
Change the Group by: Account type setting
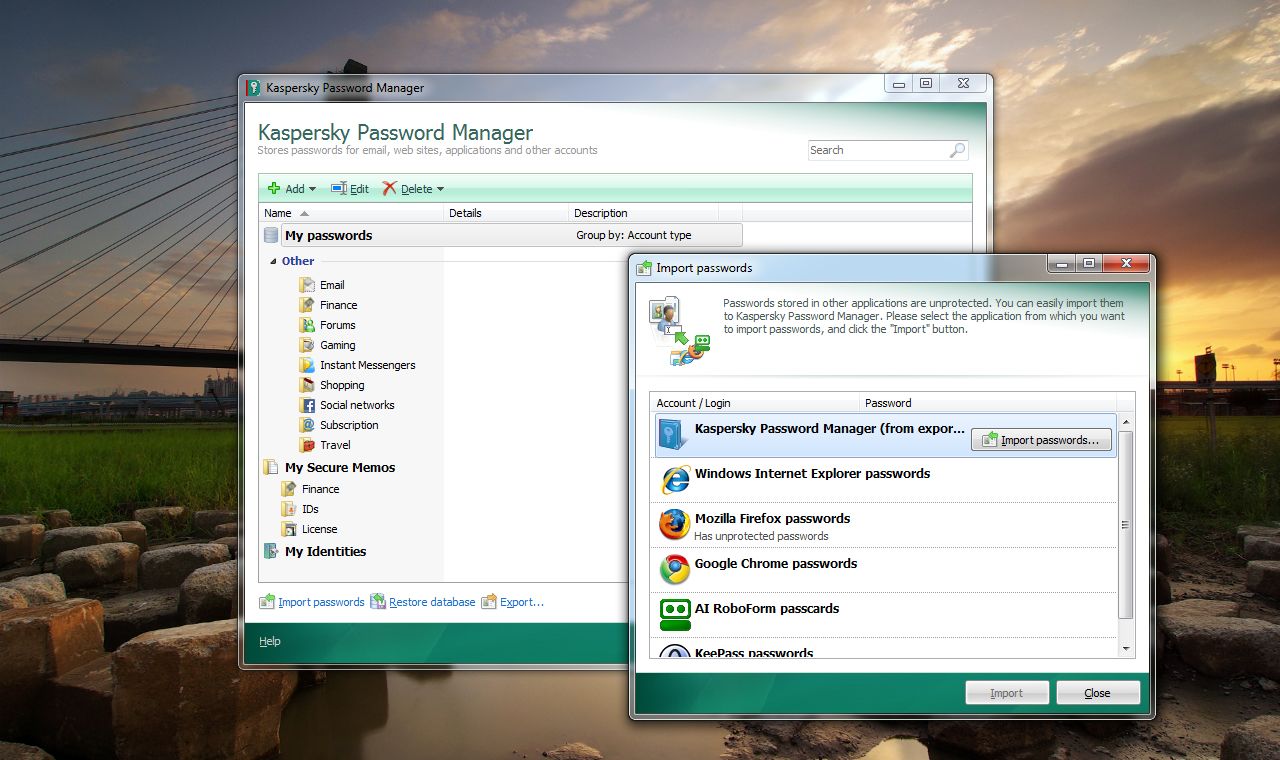tap(634, 235)
